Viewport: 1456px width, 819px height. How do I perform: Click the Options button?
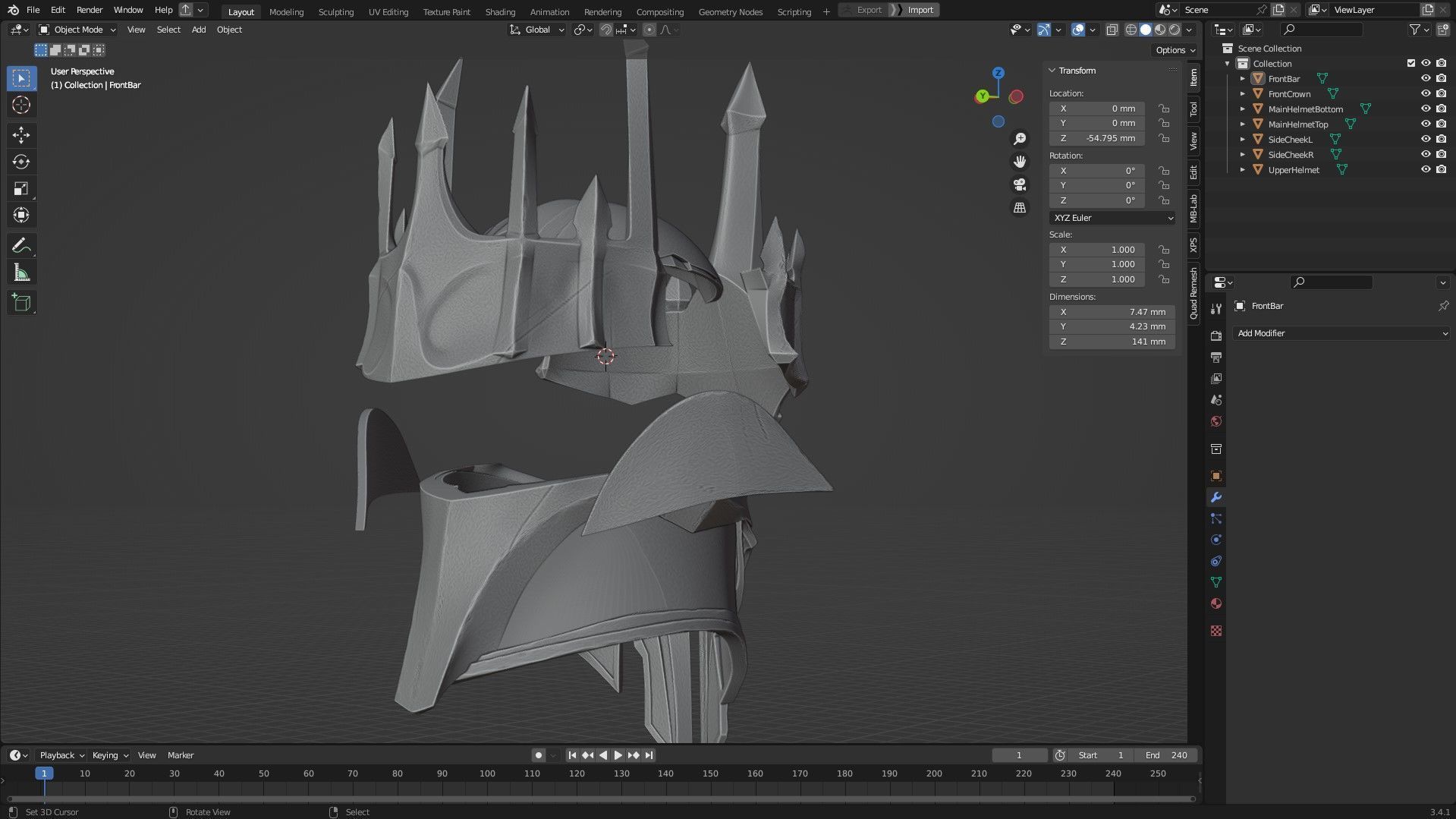pyautogui.click(x=1175, y=50)
